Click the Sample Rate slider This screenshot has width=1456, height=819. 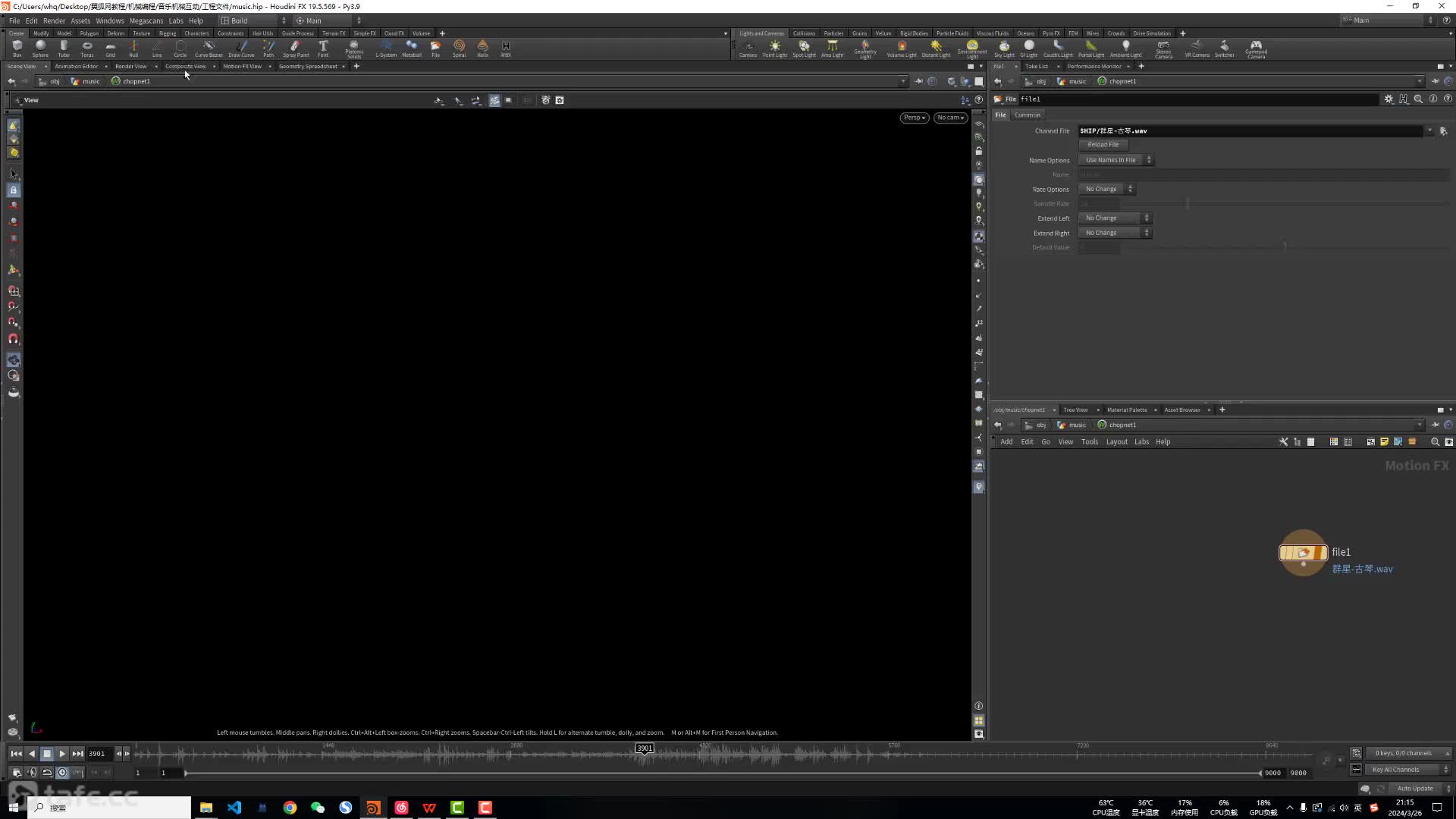pos(1285,204)
